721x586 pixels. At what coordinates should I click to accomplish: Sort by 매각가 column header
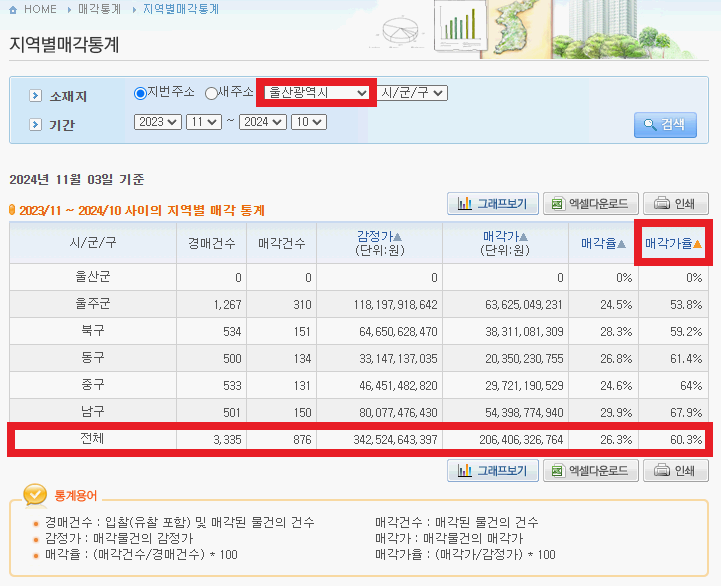click(x=505, y=236)
